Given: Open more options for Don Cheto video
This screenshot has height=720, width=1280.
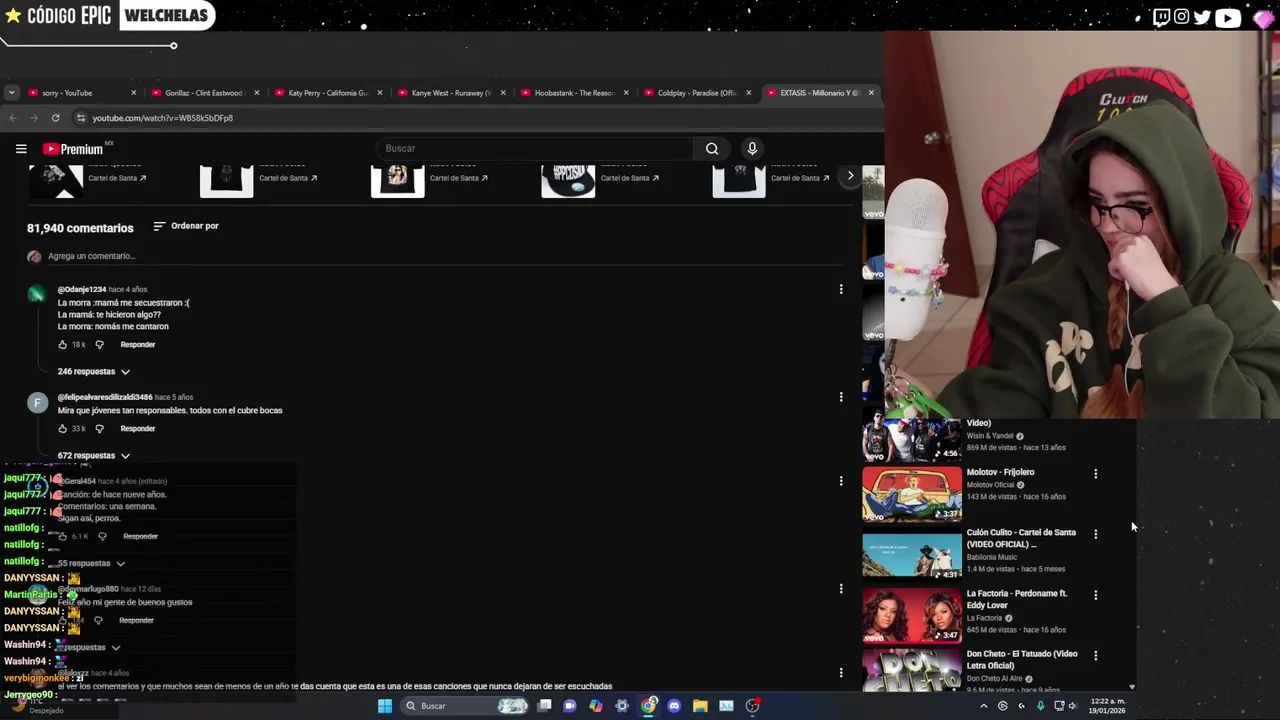Looking at the screenshot, I should point(1096,656).
